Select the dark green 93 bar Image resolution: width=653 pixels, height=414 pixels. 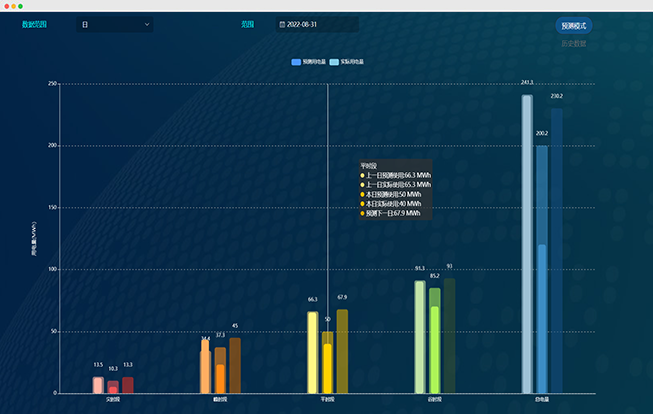tap(449, 335)
